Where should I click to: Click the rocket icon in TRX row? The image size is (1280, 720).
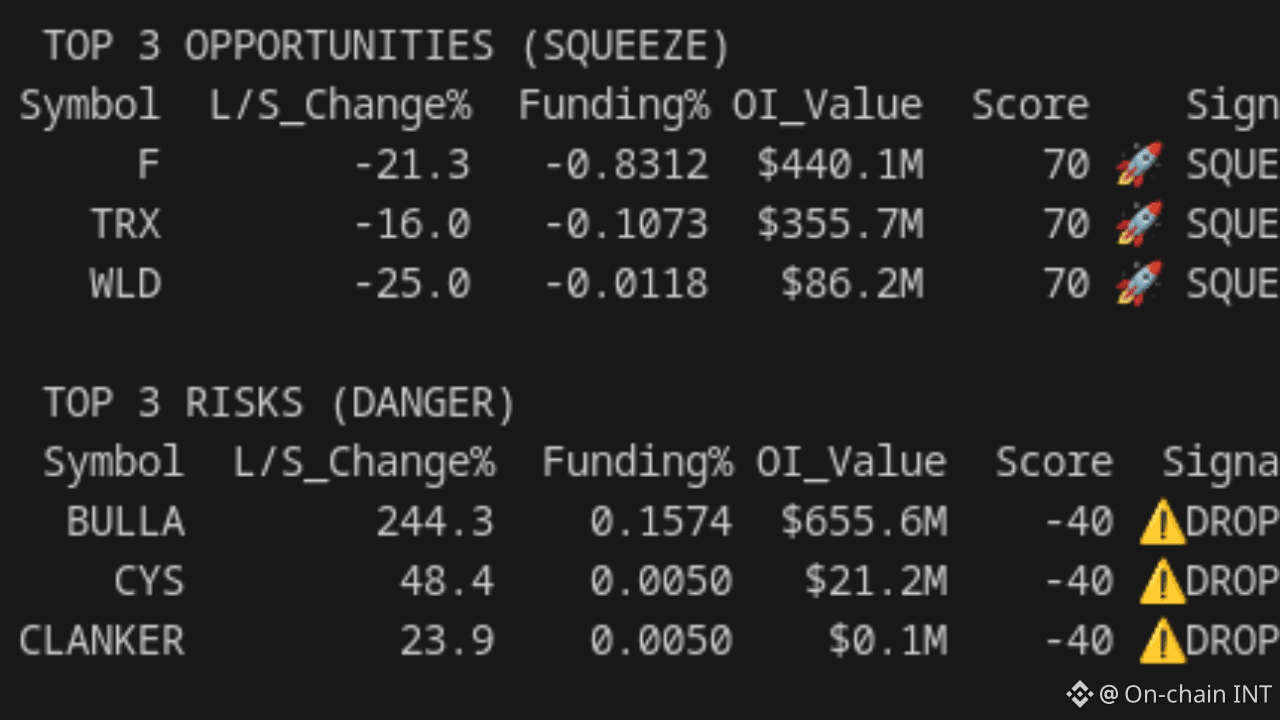1139,224
